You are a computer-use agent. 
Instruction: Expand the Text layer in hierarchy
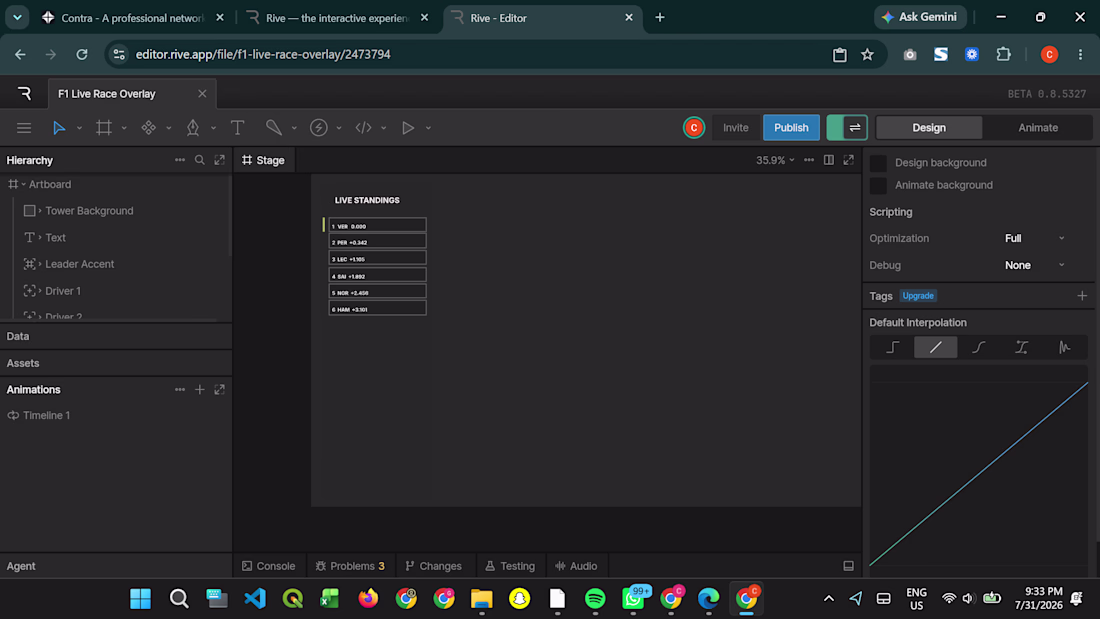tap(40, 237)
